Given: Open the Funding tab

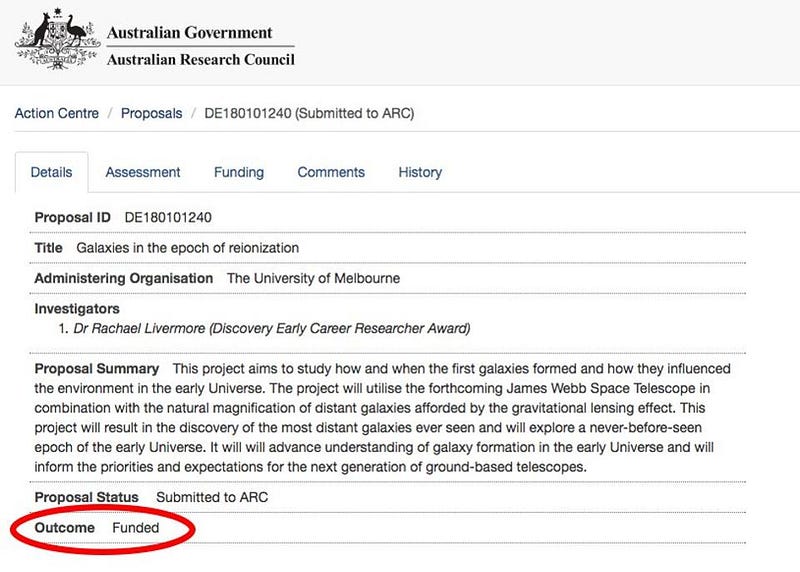Looking at the screenshot, I should pyautogui.click(x=239, y=172).
